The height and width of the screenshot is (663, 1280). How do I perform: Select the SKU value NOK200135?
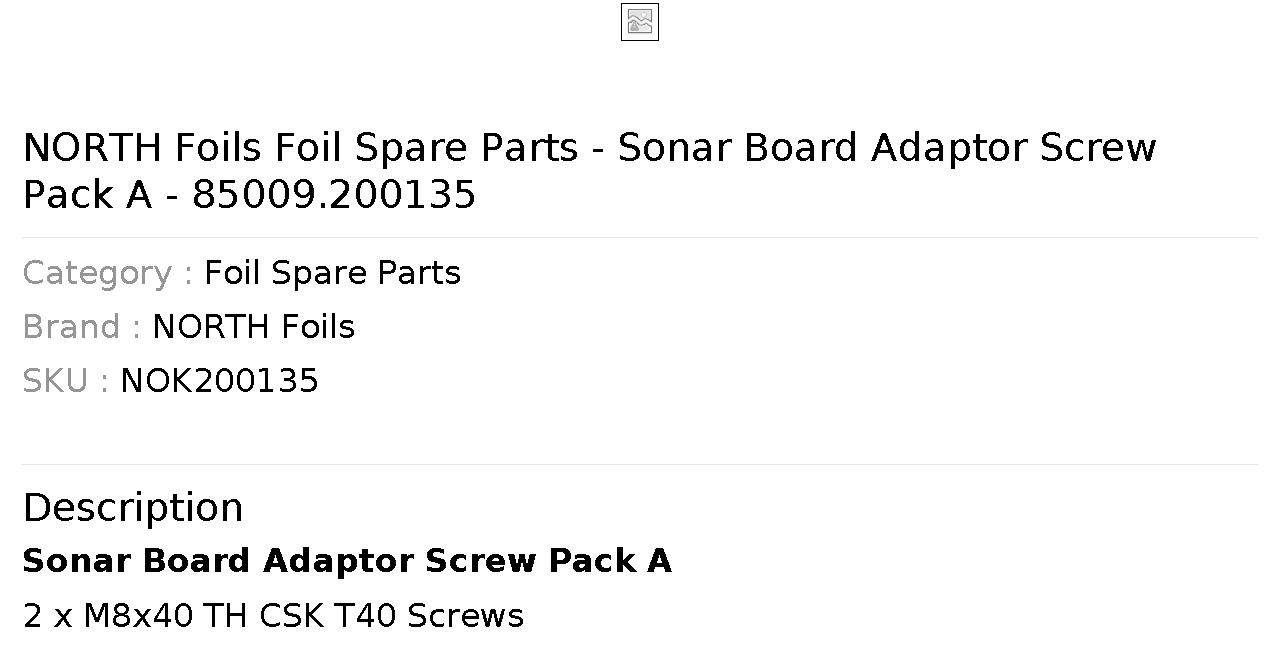[219, 381]
